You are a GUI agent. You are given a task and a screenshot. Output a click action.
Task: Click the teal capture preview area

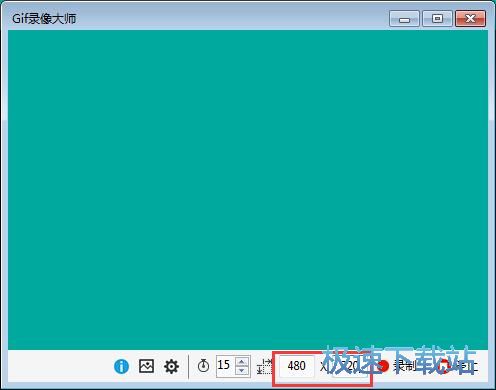pos(248,190)
